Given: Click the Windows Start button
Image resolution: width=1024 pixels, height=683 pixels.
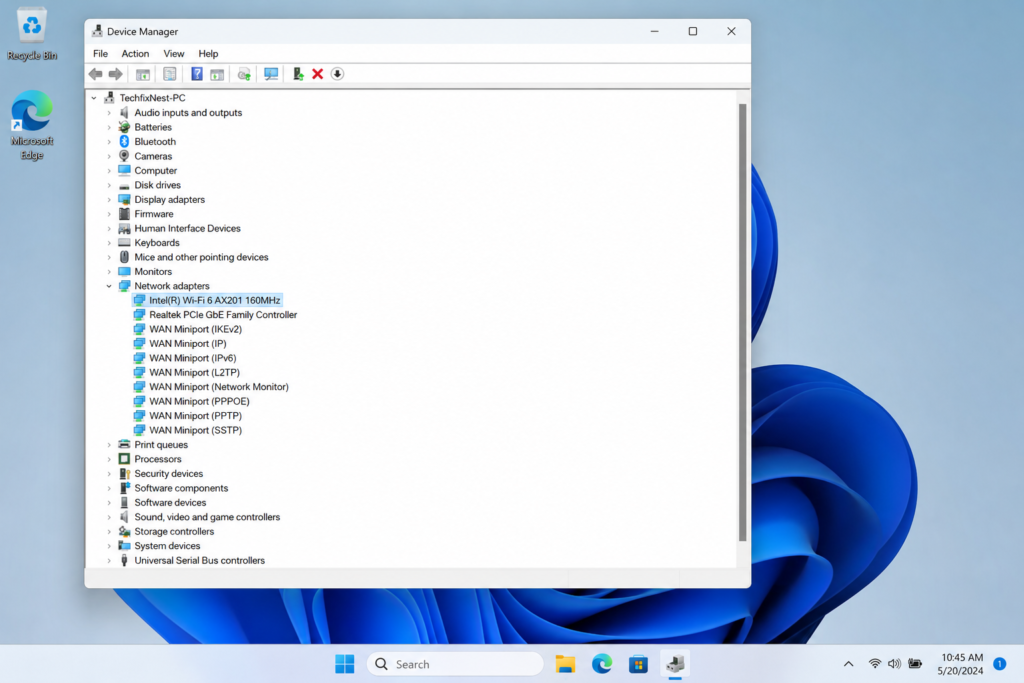Looking at the screenshot, I should 345,664.
